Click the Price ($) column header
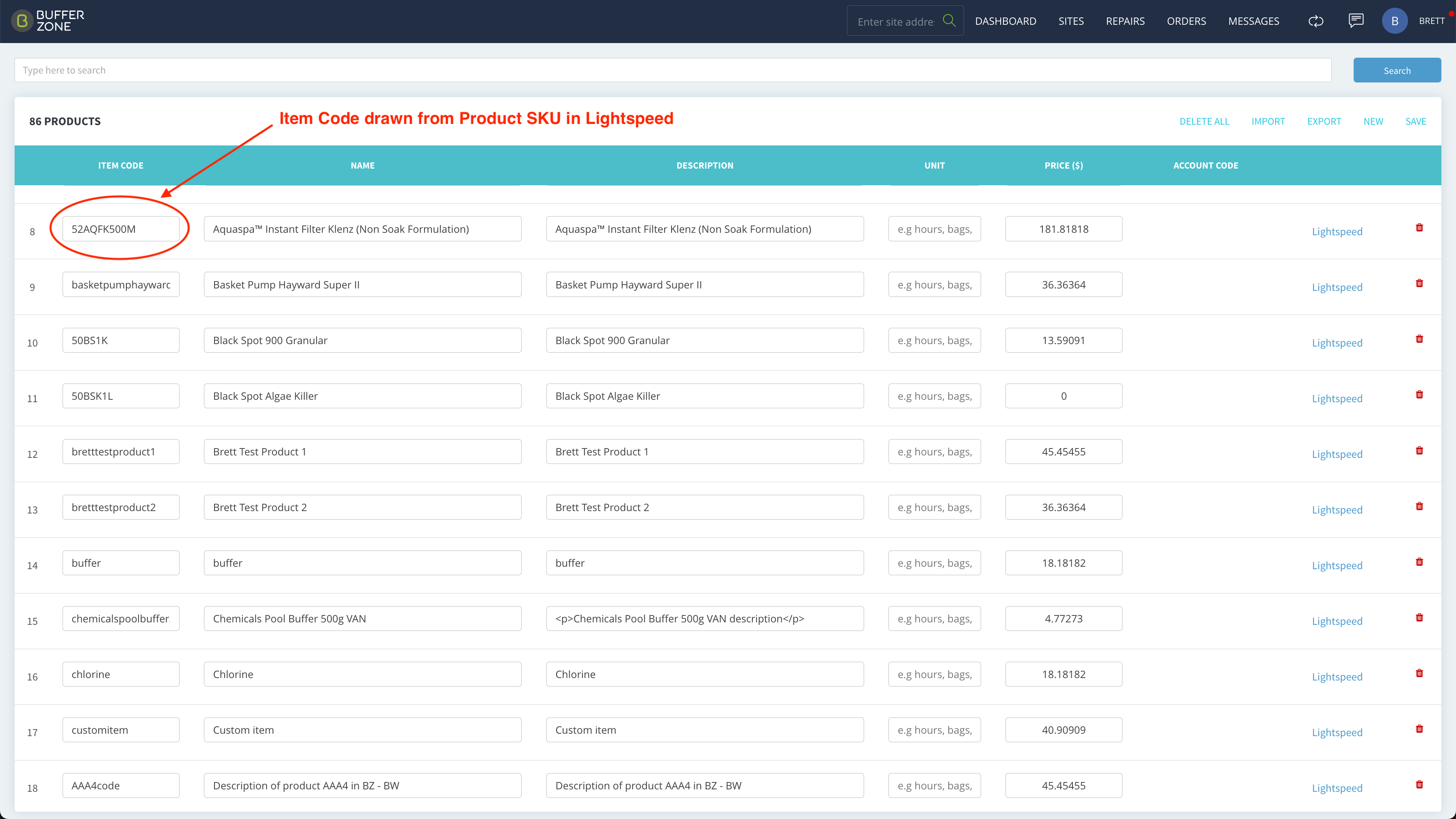The height and width of the screenshot is (819, 1456). coord(1063,166)
